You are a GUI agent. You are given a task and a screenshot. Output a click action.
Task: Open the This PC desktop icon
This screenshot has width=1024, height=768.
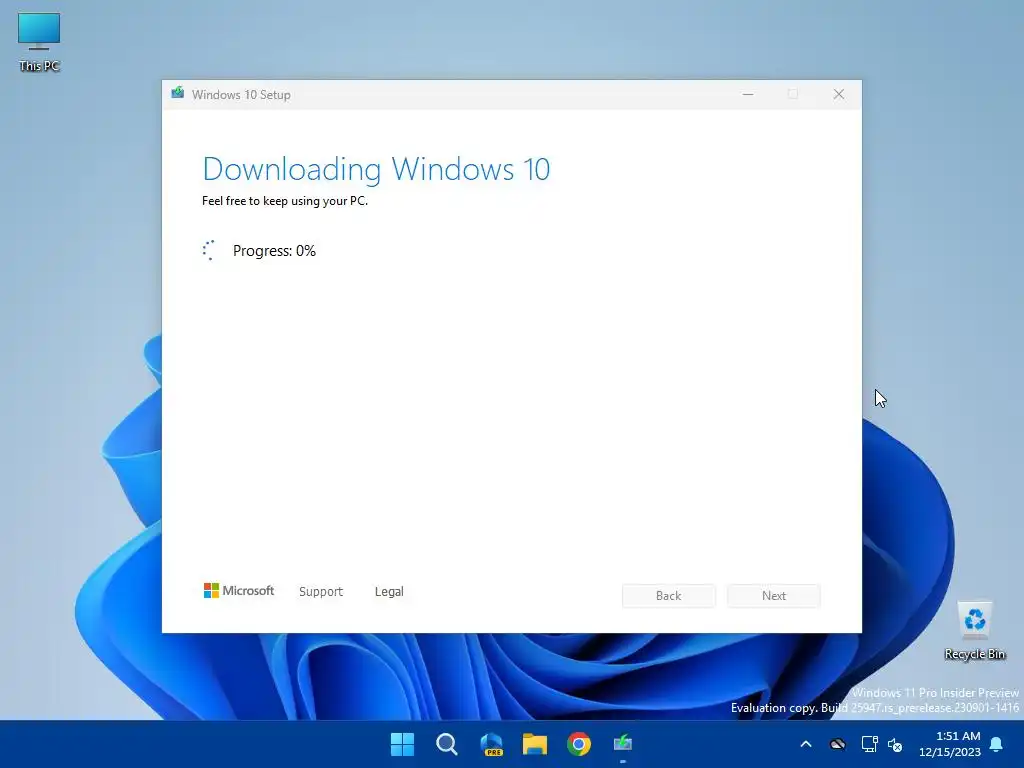click(39, 42)
